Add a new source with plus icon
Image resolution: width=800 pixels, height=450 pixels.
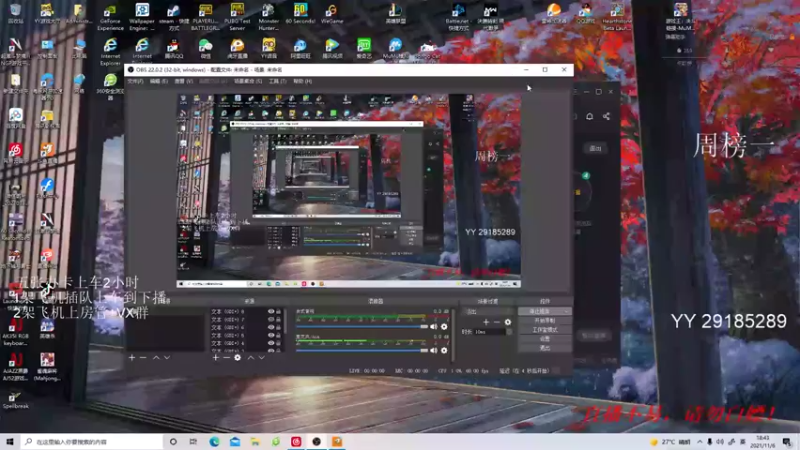[215, 358]
